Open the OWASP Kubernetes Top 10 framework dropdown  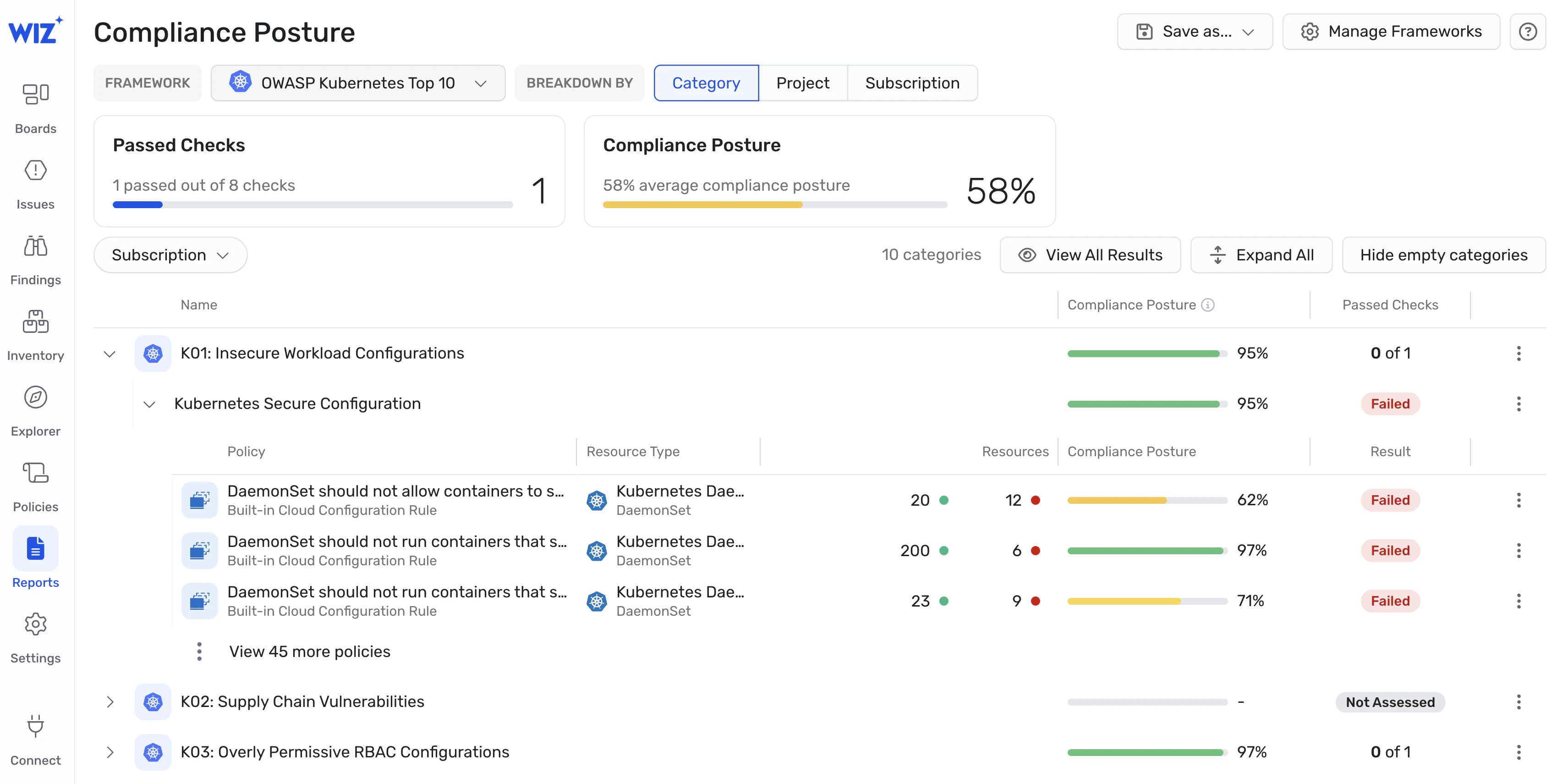click(358, 83)
